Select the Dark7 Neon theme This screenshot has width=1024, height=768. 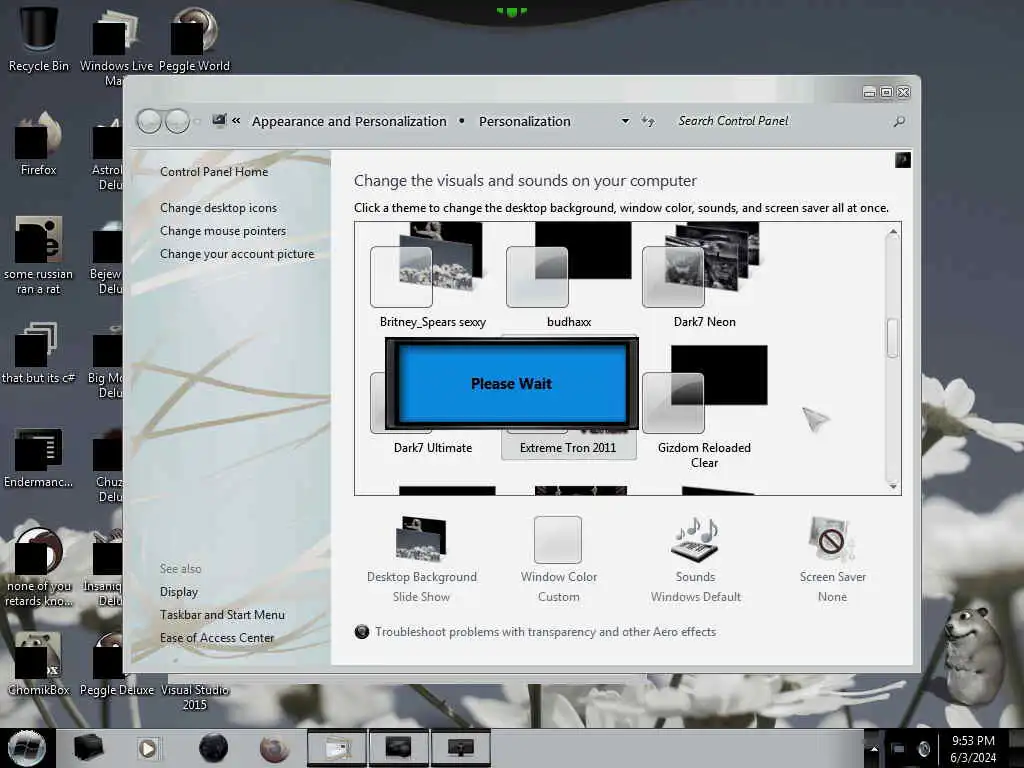click(704, 275)
